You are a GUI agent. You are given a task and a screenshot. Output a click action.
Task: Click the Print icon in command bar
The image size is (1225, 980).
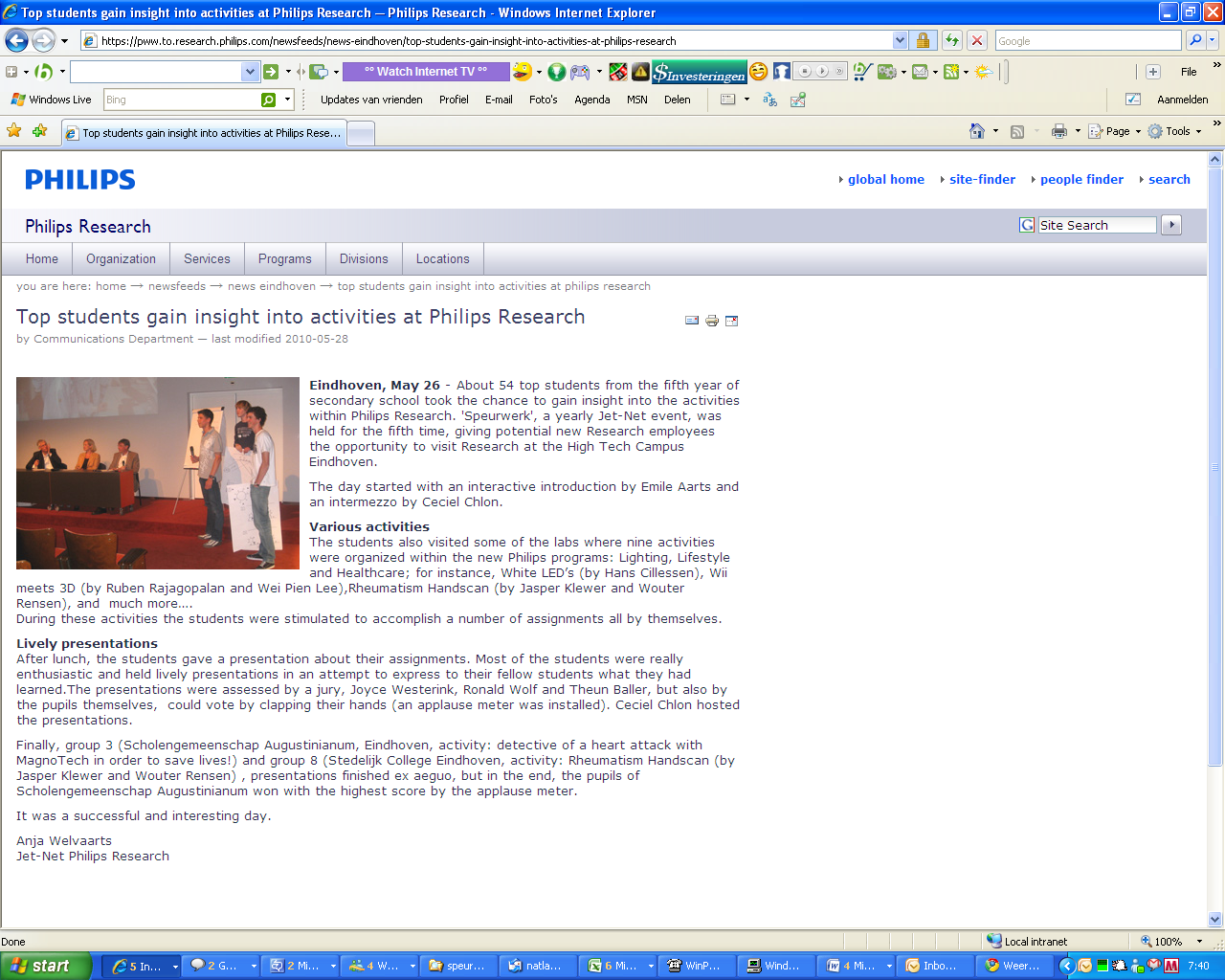[1058, 131]
